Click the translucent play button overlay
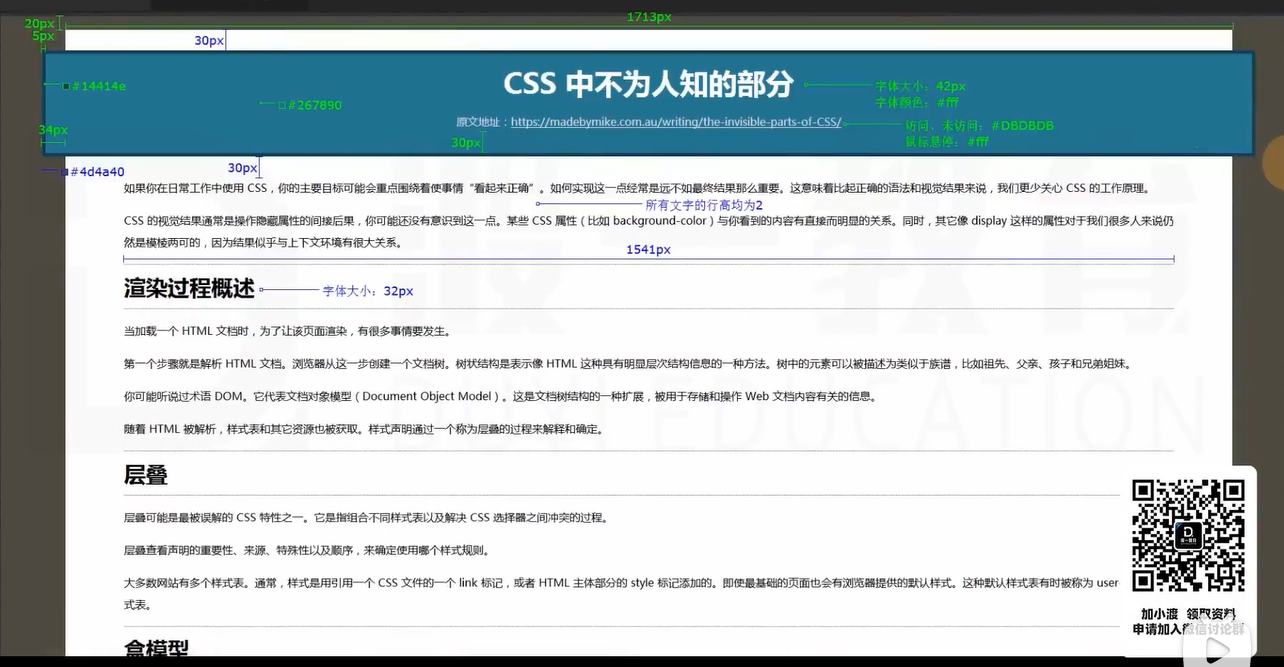This screenshot has width=1284, height=667. [1216, 650]
